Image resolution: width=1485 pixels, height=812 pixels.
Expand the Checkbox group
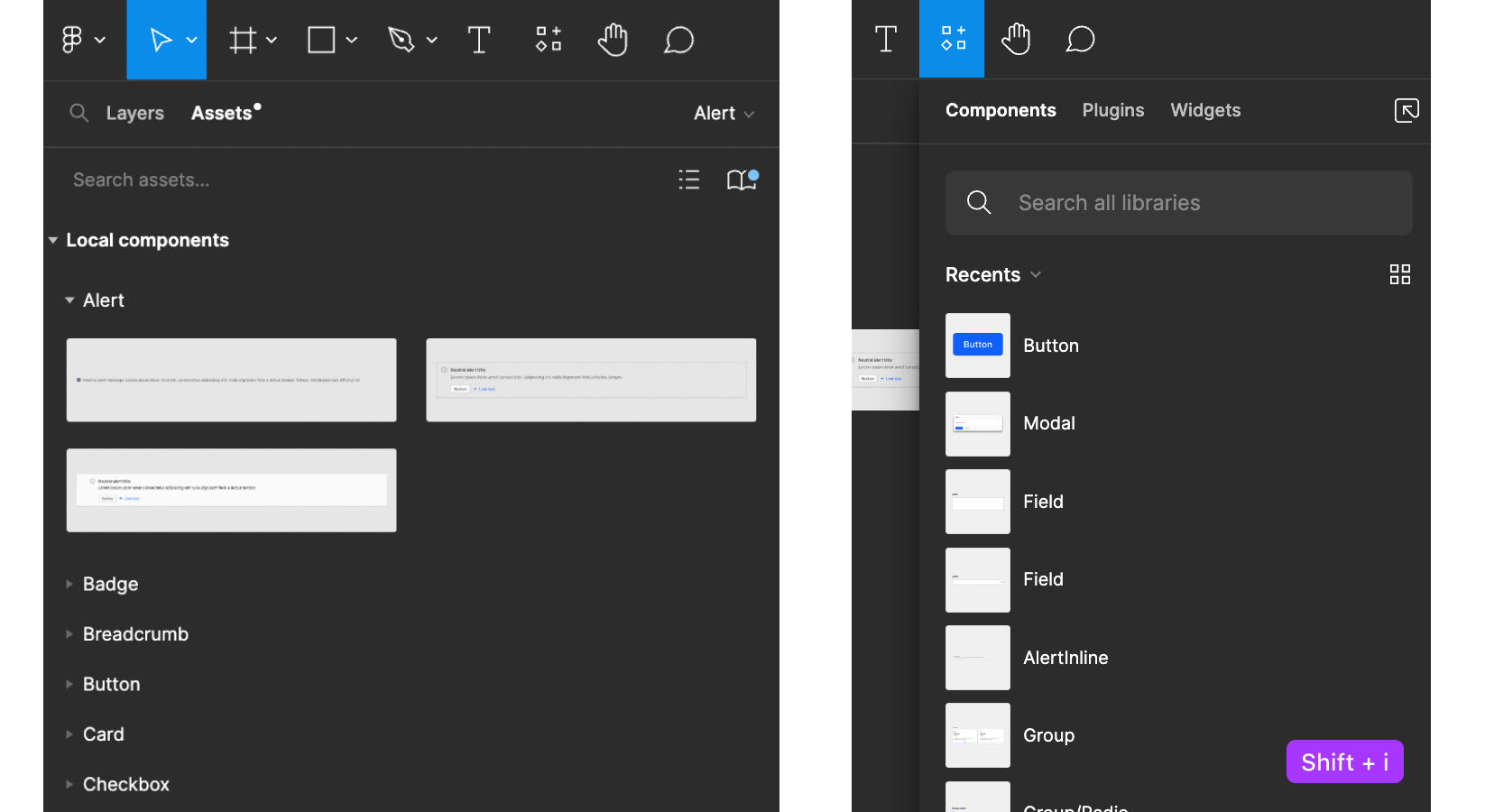69,784
